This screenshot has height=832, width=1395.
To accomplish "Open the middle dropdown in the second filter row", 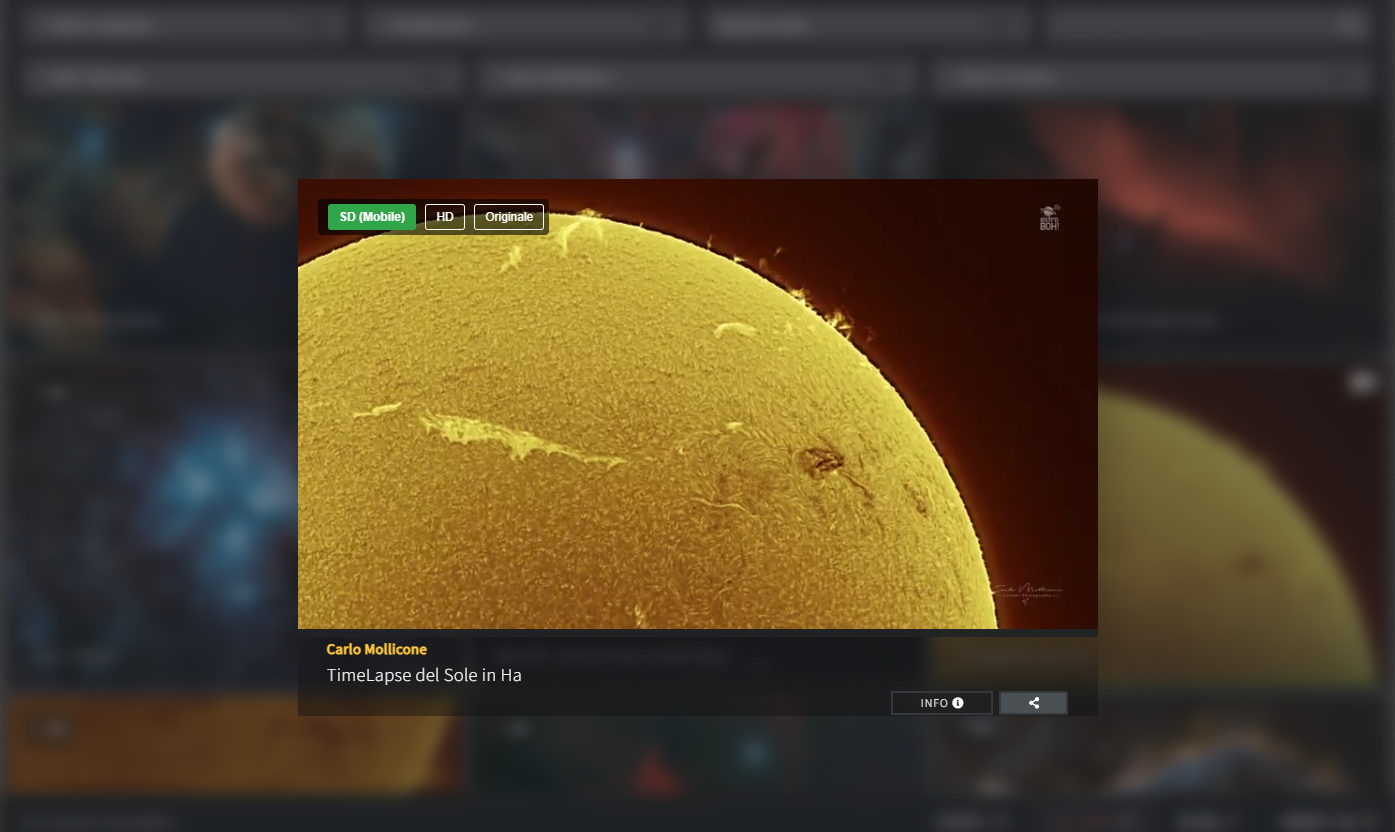I will pos(696,77).
